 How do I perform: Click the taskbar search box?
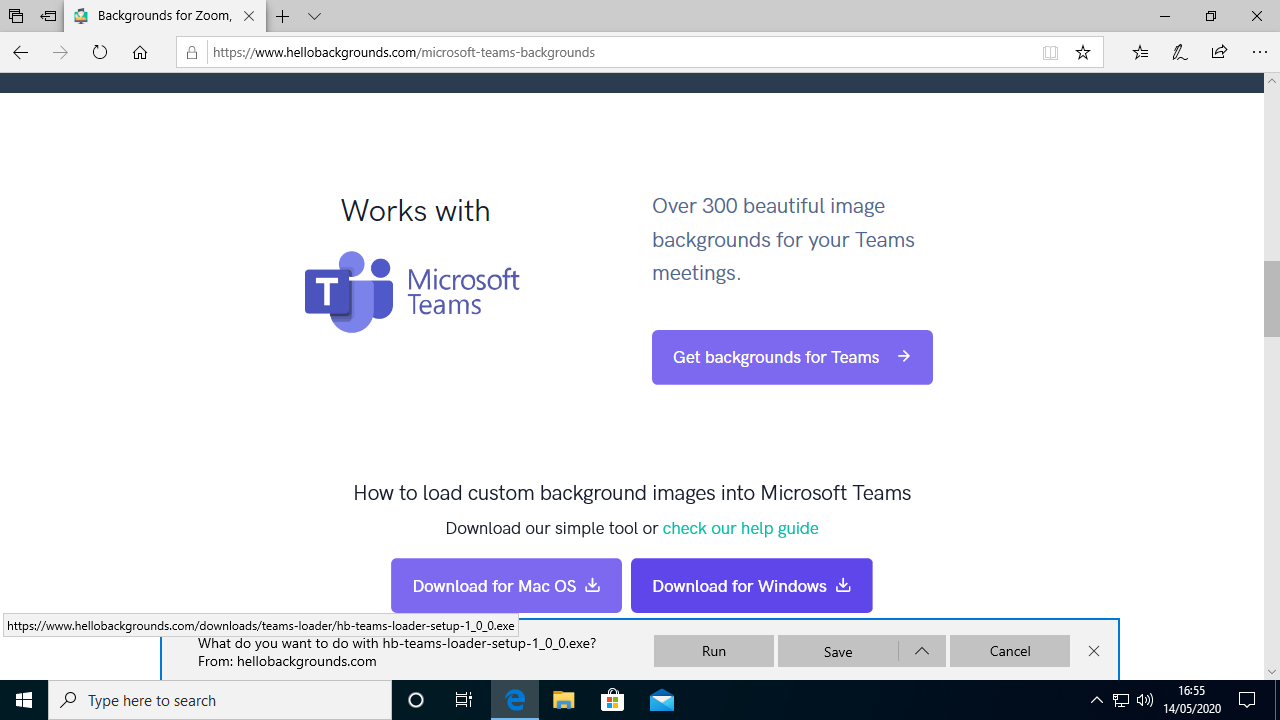coord(220,700)
